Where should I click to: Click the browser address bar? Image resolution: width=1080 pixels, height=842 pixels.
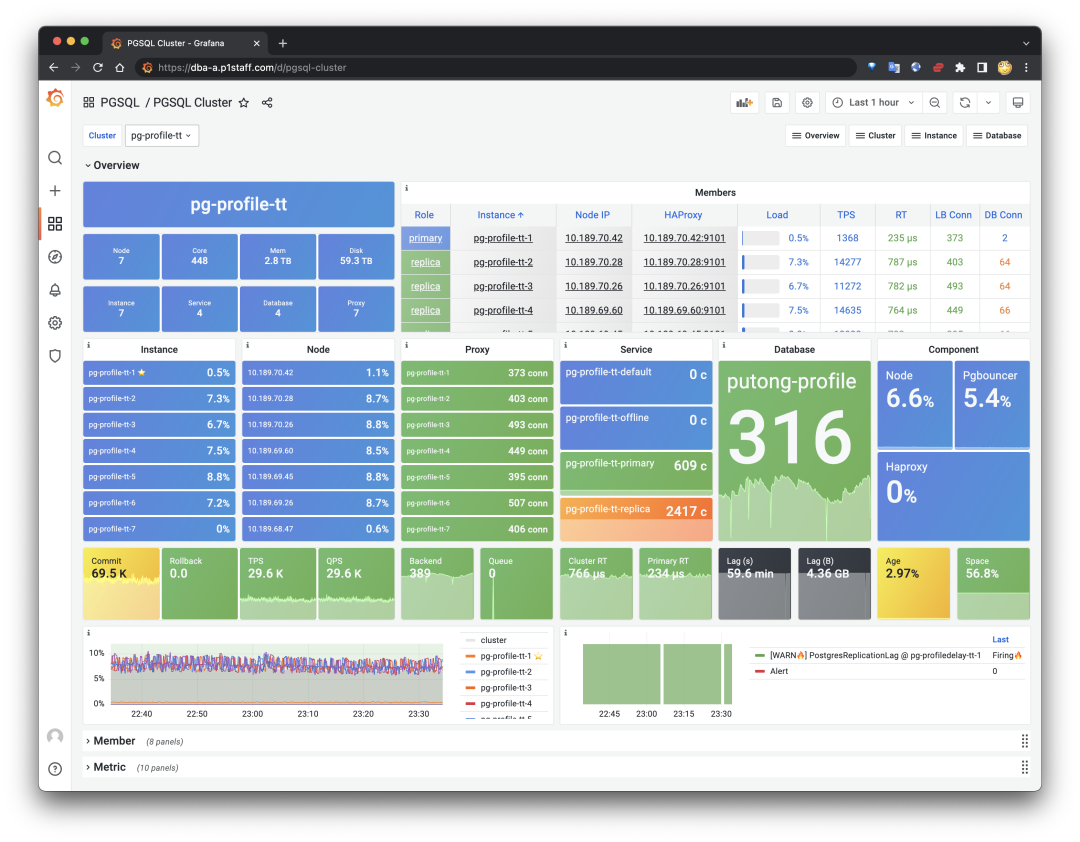500,68
